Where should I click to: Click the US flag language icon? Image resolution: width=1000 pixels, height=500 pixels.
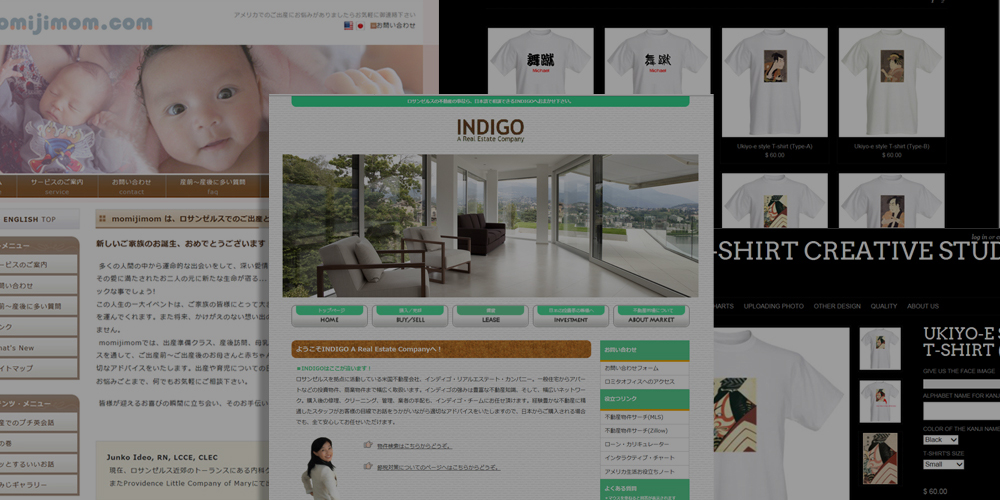click(348, 25)
